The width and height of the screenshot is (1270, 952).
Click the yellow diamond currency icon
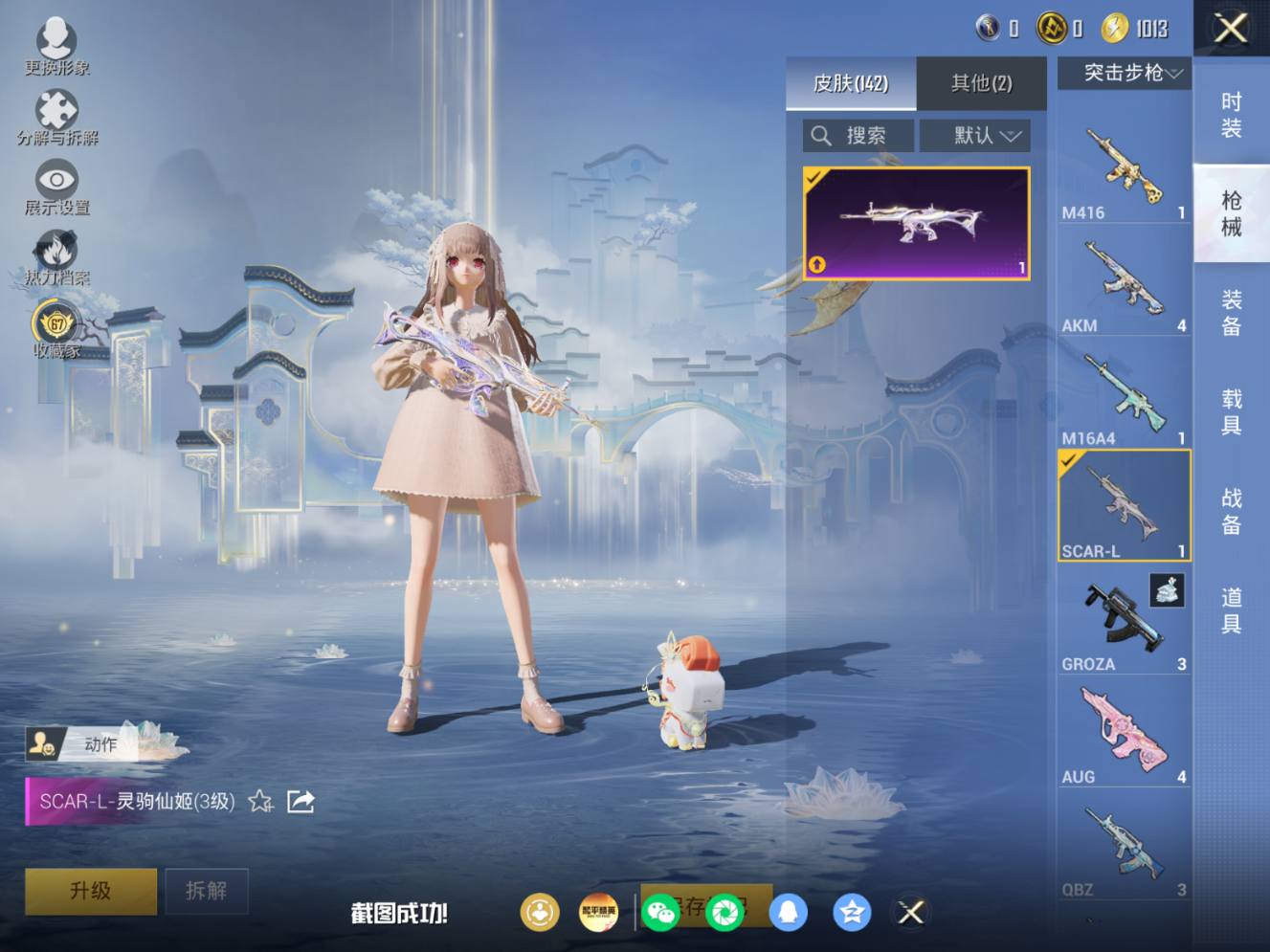pyautogui.click(x=1052, y=29)
